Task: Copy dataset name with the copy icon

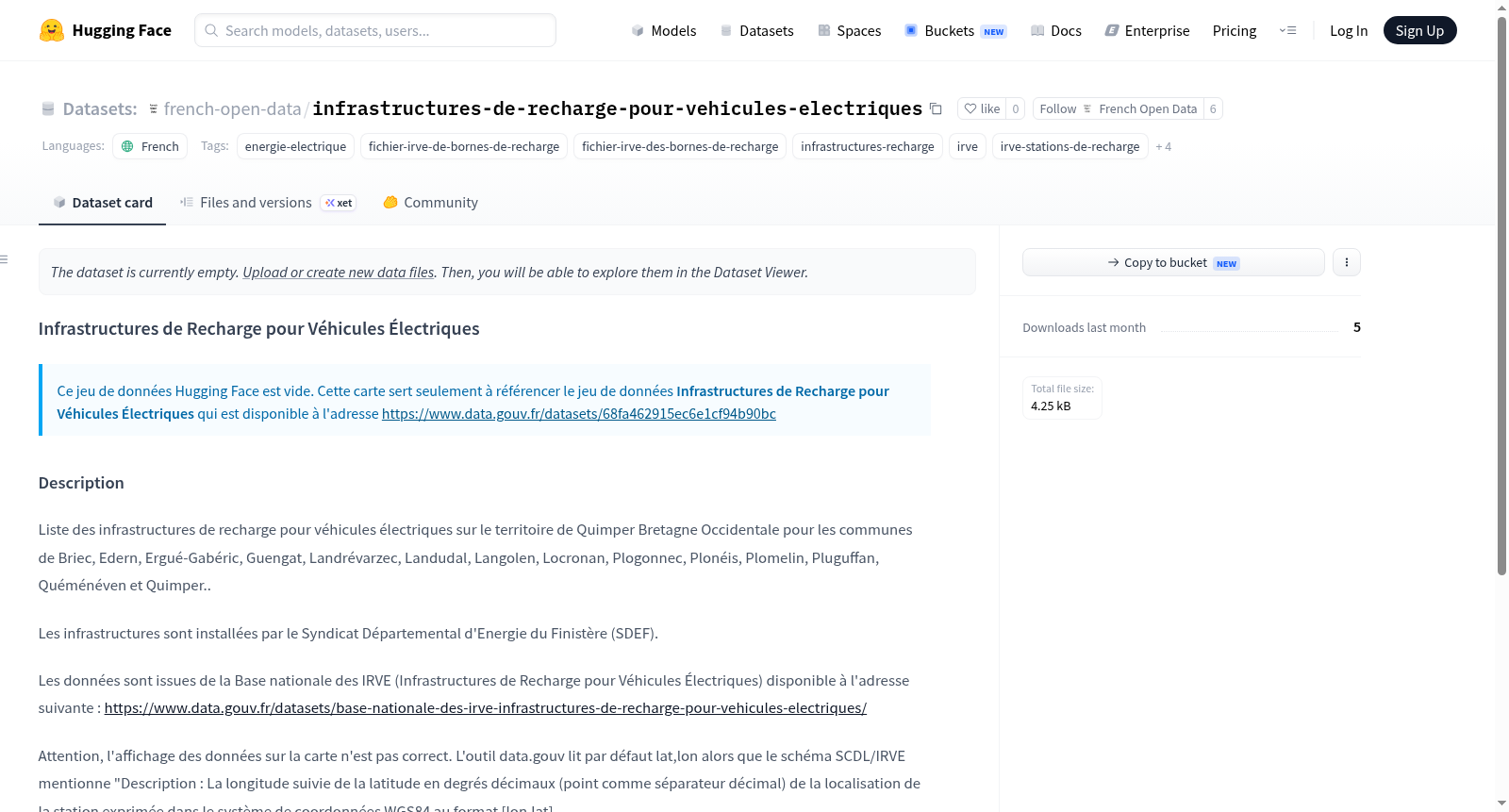Action: point(936,108)
